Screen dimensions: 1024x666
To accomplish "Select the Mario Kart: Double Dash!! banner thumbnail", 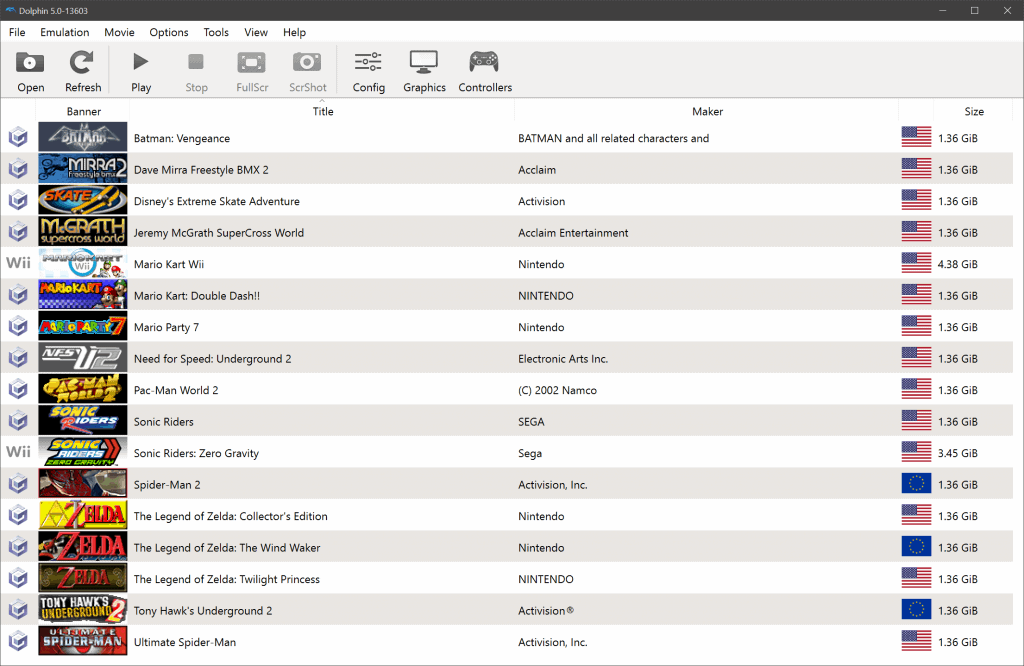I will point(83,296).
